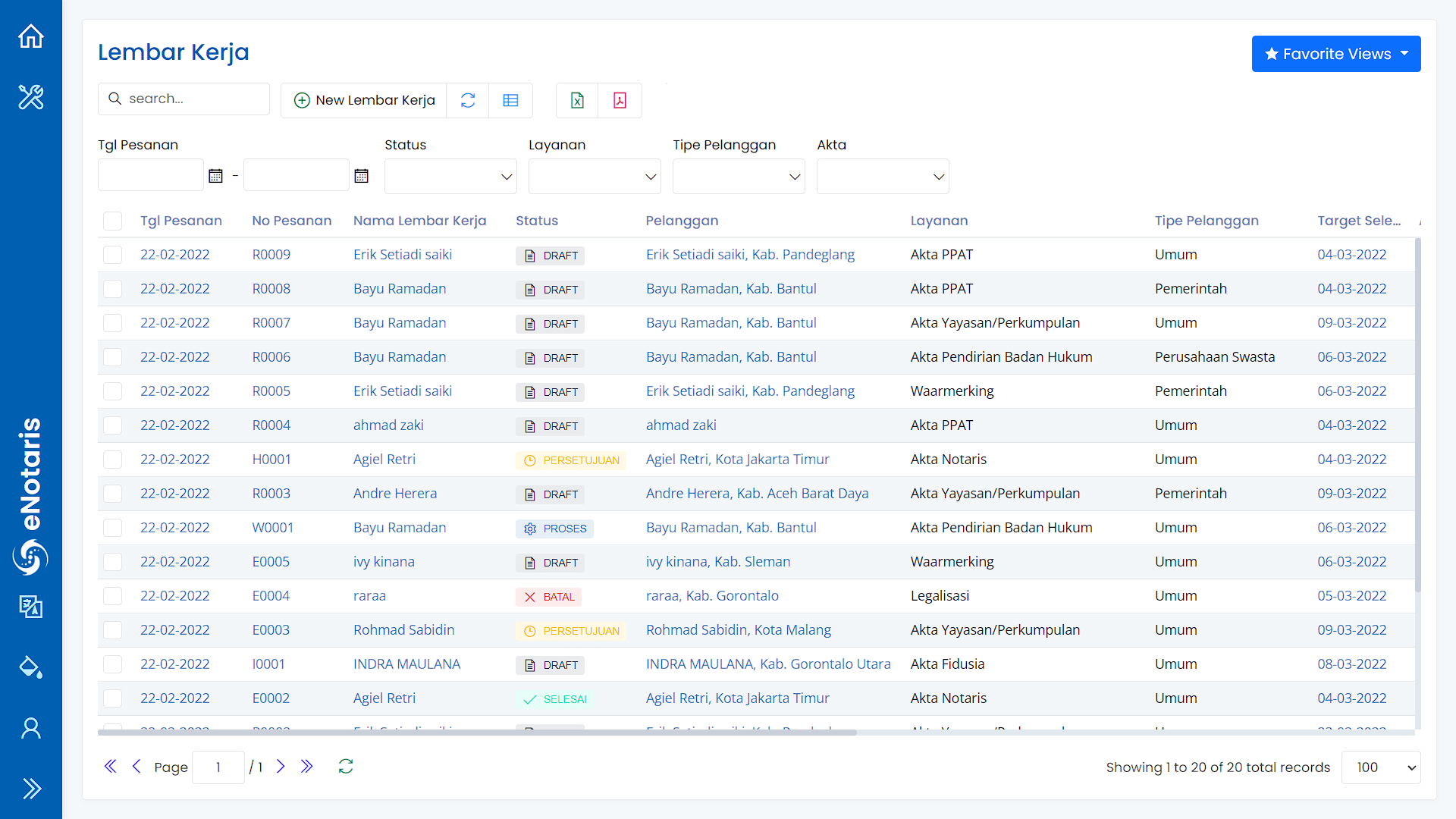Sort by Tipe Pelanggan column header
The image size is (1456, 819).
(1207, 221)
